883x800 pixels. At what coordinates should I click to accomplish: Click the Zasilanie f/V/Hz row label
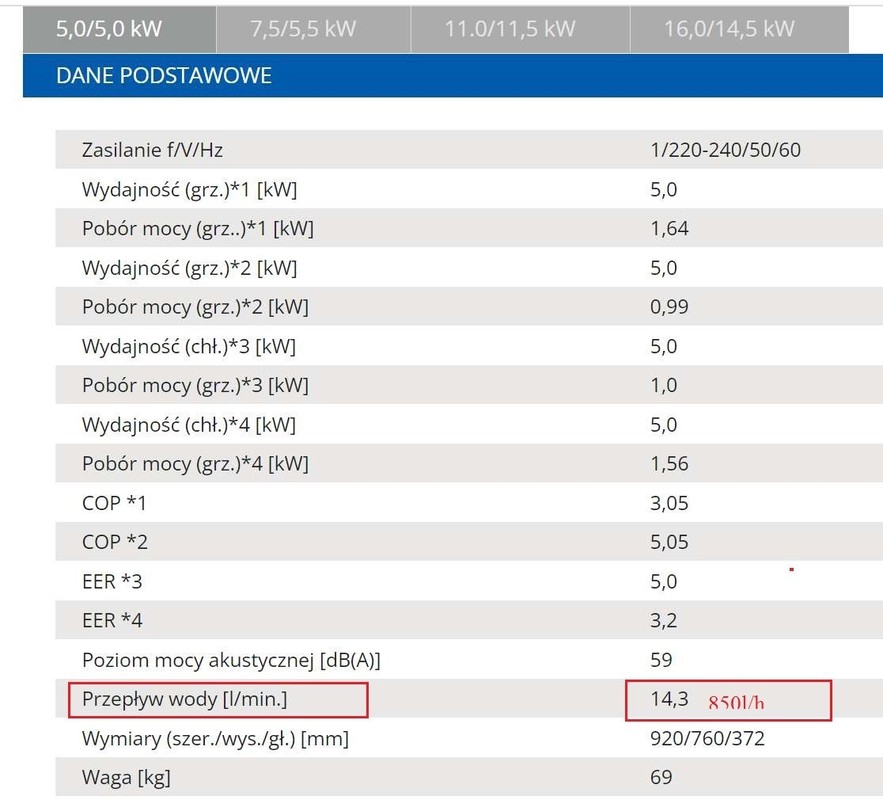coord(152,151)
